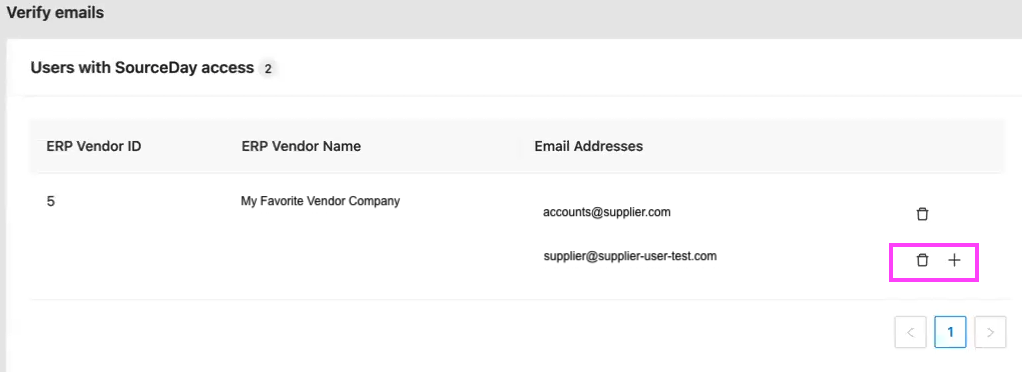Go to previous page with left arrow
Image resolution: width=1022 pixels, height=372 pixels.
911,332
